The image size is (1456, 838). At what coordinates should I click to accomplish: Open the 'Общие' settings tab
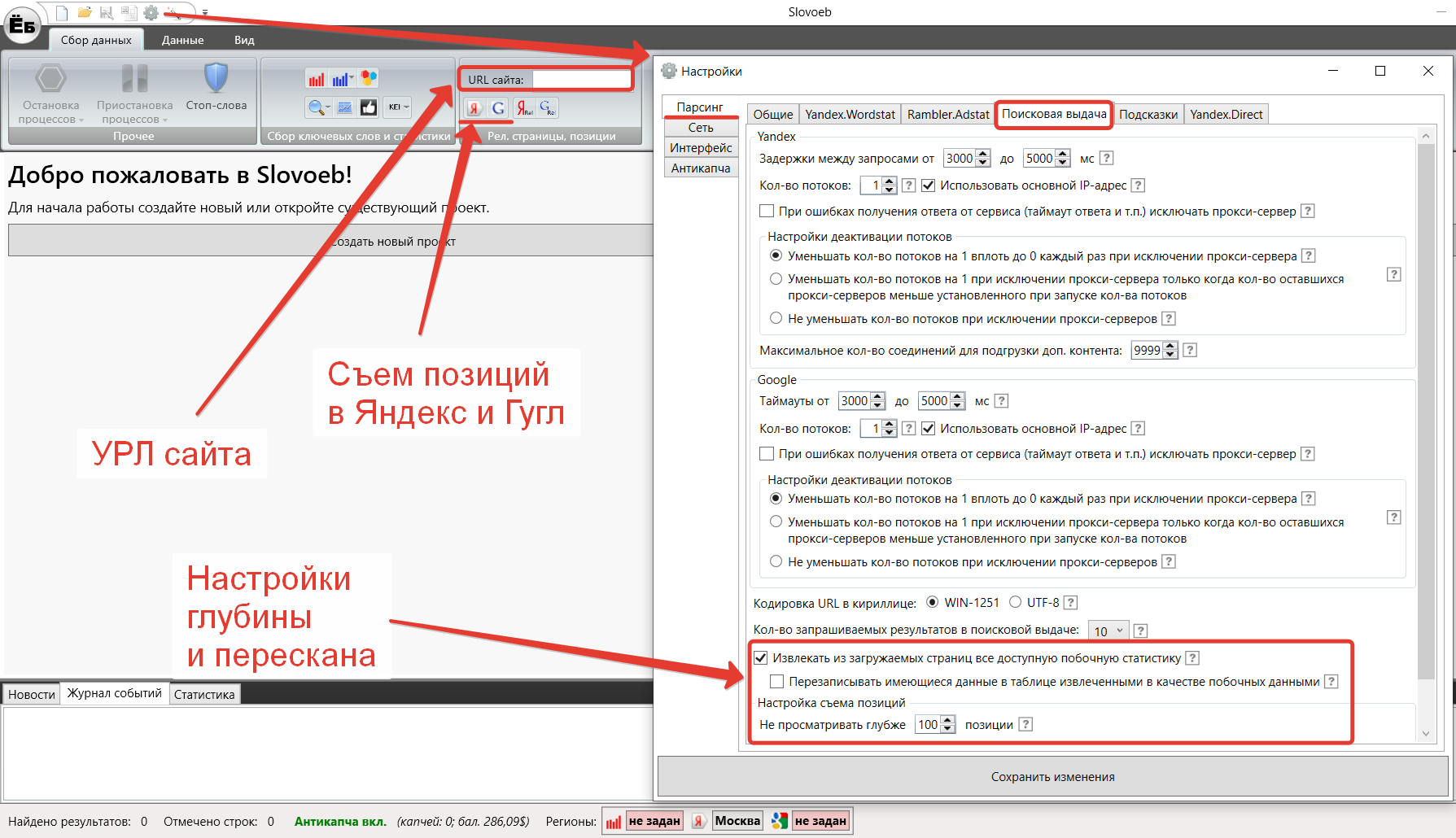point(773,115)
